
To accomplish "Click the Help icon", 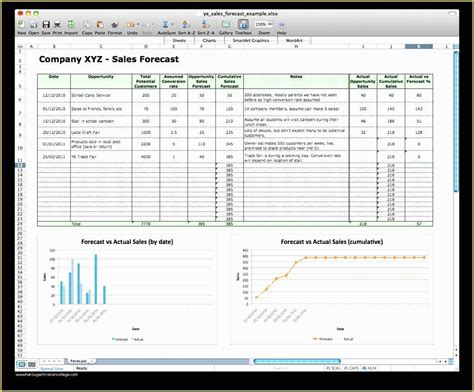I will click(x=281, y=24).
